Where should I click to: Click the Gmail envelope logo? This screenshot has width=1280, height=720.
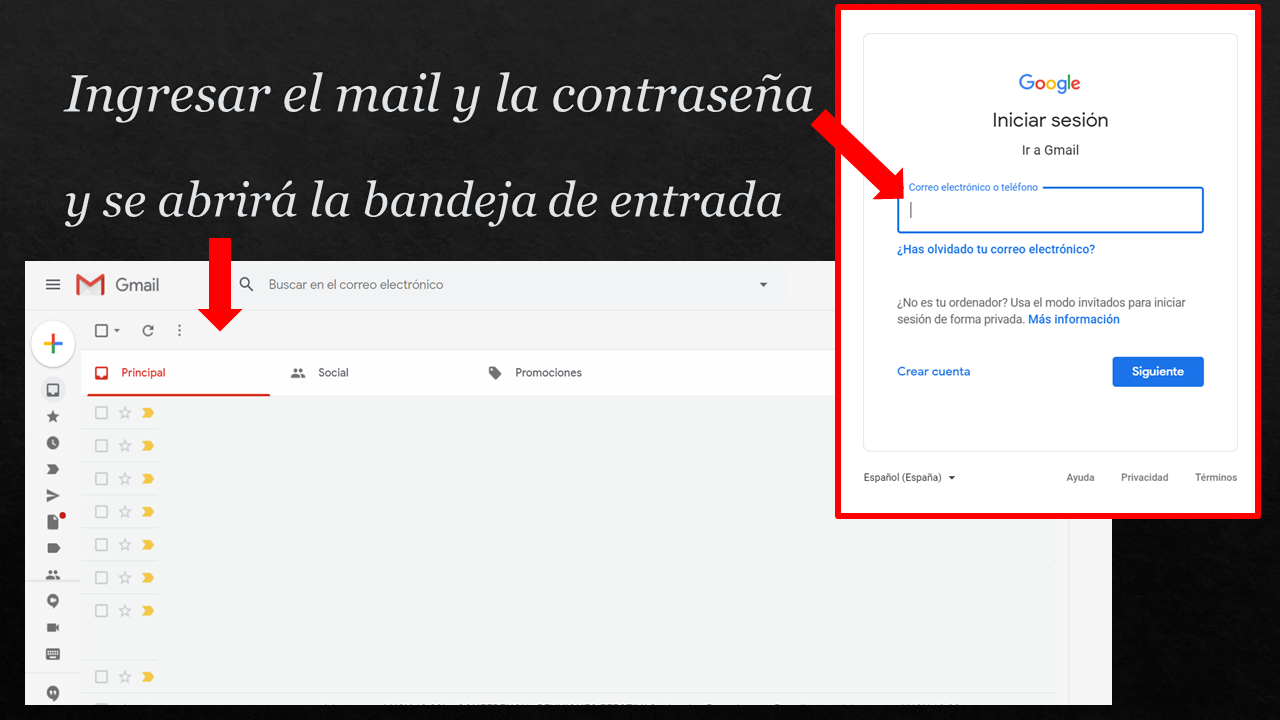click(x=90, y=285)
